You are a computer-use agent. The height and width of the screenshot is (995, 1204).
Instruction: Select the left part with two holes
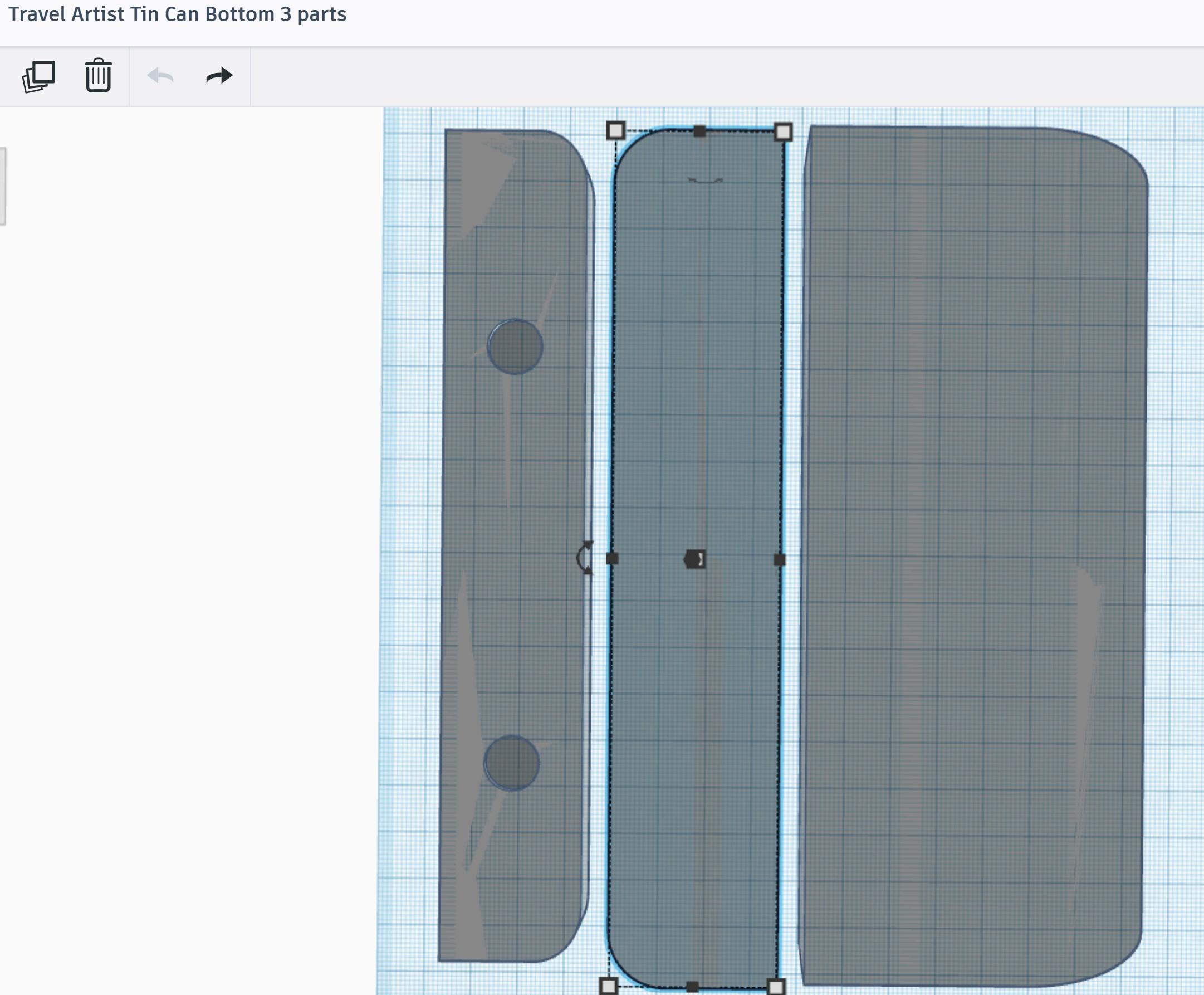pyautogui.click(x=516, y=544)
